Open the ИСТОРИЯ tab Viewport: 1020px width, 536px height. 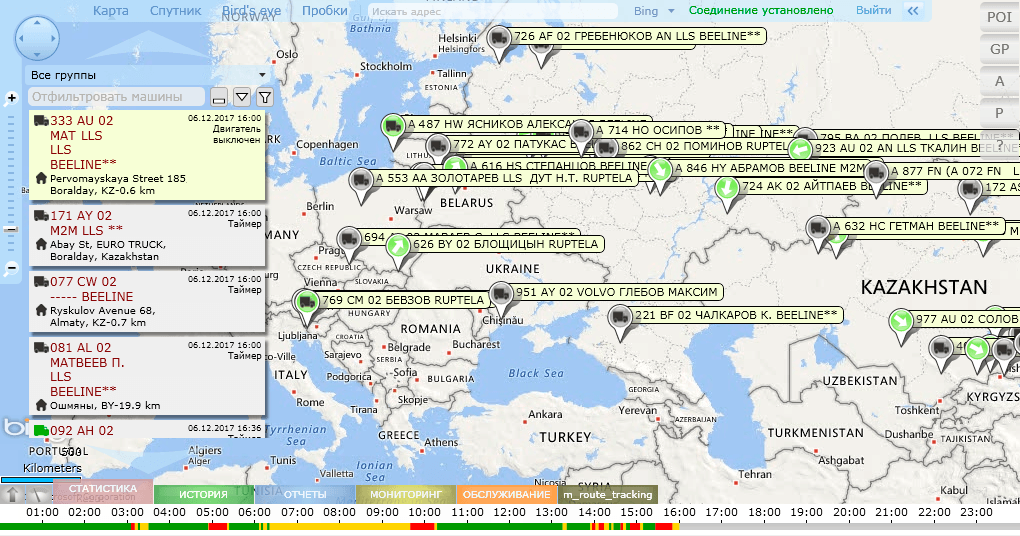(203, 494)
